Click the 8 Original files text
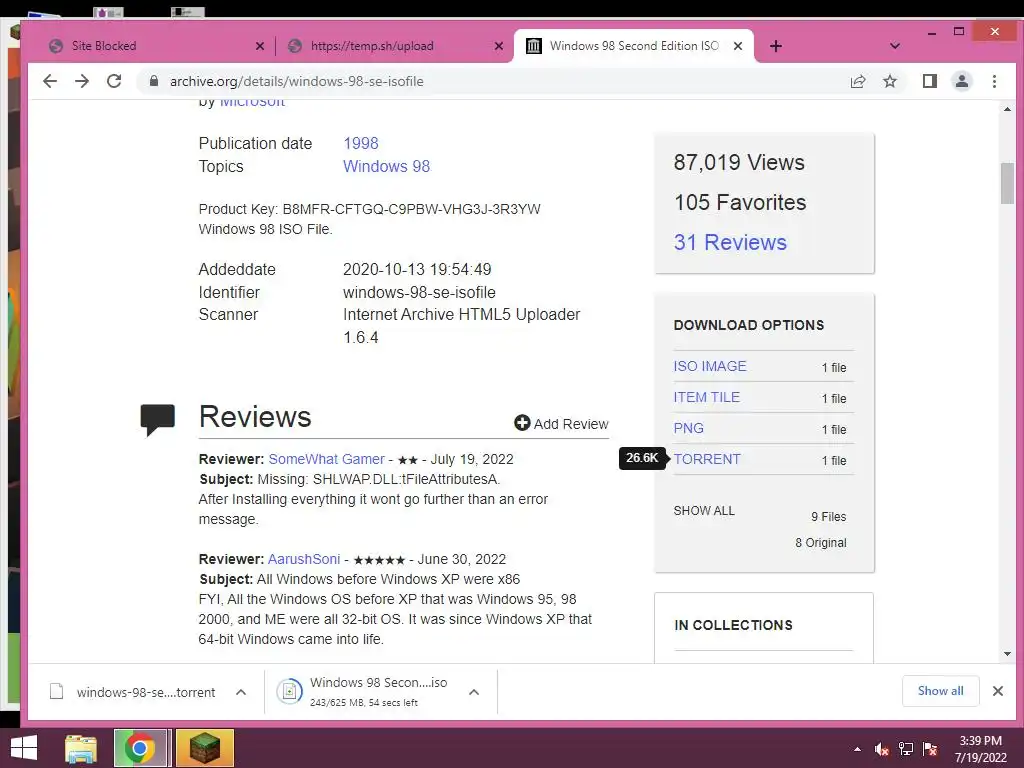 [820, 543]
